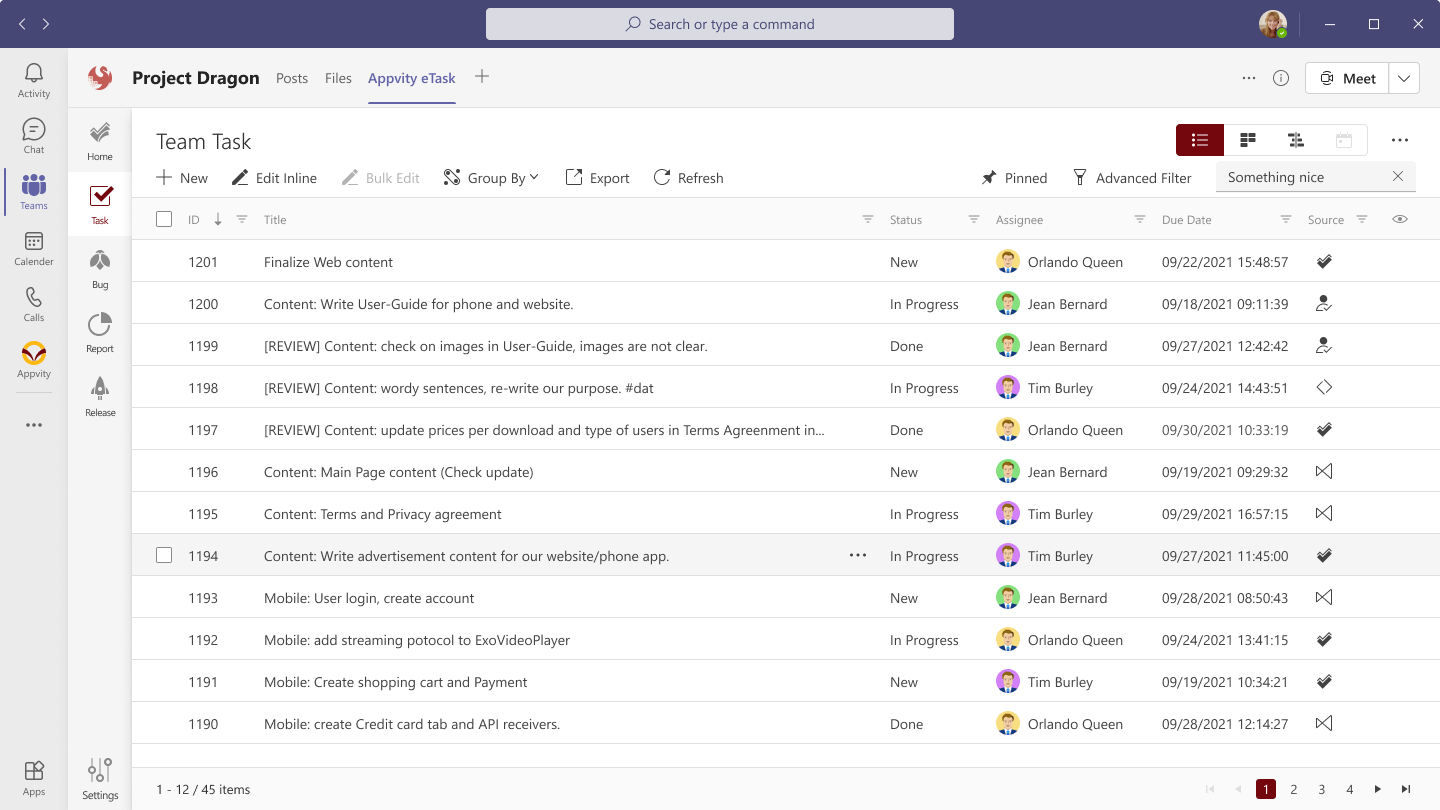Select the Report section in the eTask sidebar
The width and height of the screenshot is (1440, 810).
click(99, 332)
